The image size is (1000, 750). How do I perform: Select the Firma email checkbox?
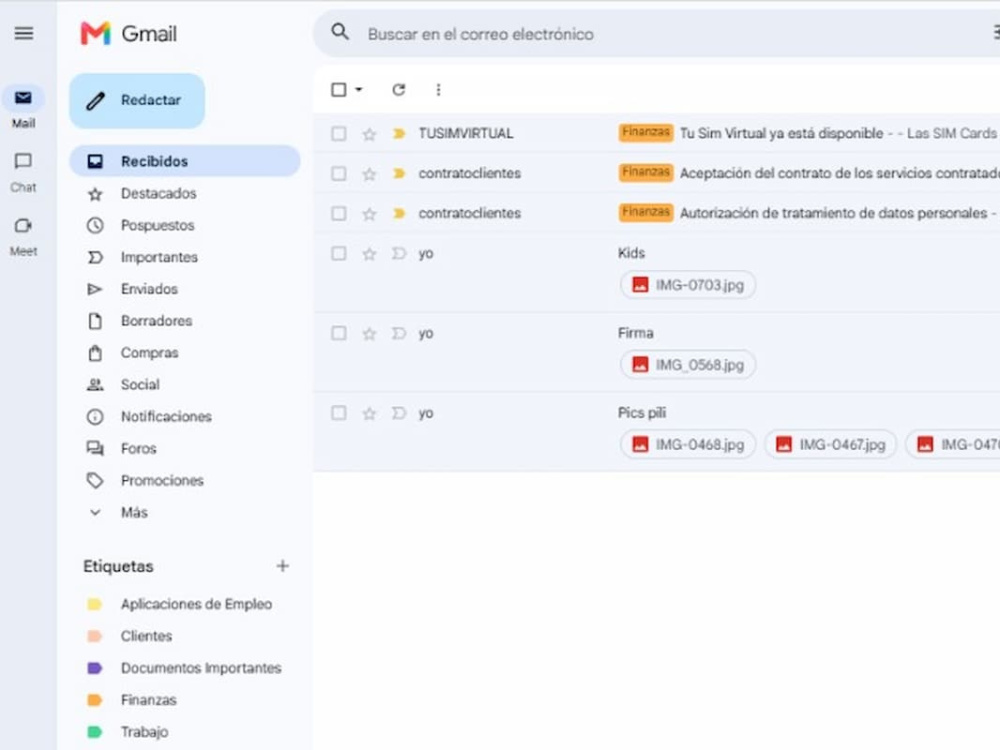[x=339, y=334]
